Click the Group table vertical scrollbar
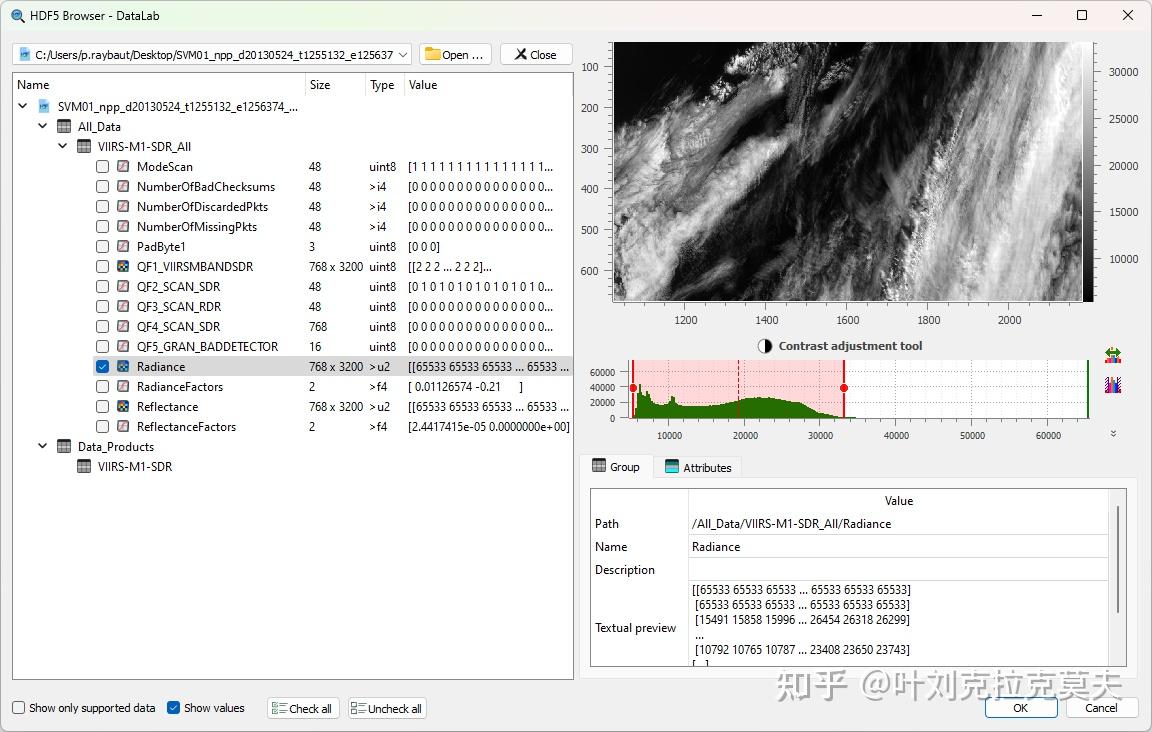This screenshot has width=1152, height=732. click(1117, 559)
